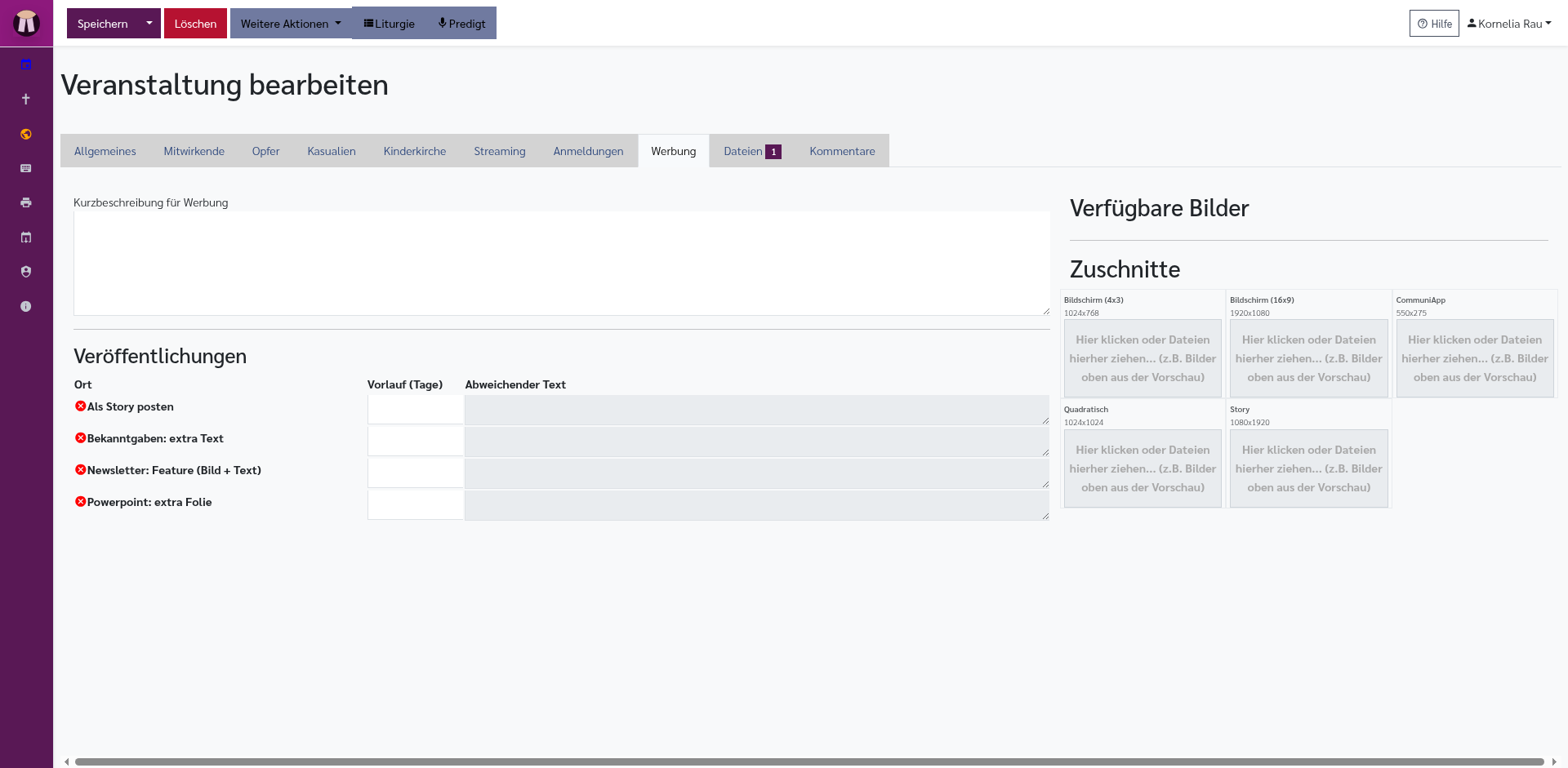Click the Story 1080x1920 upload drop zone

1309,468
